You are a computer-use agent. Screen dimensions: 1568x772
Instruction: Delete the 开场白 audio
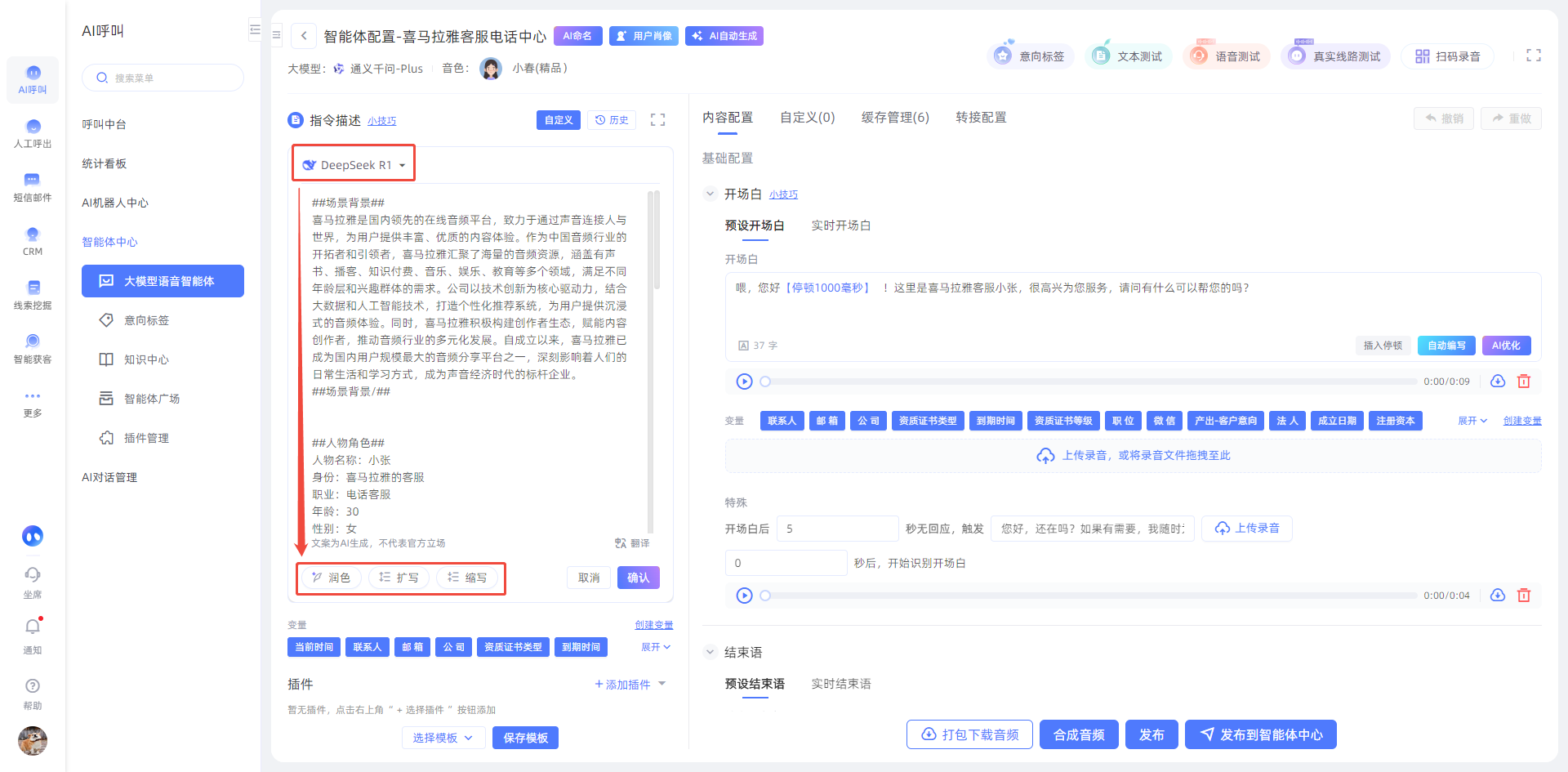1524,382
